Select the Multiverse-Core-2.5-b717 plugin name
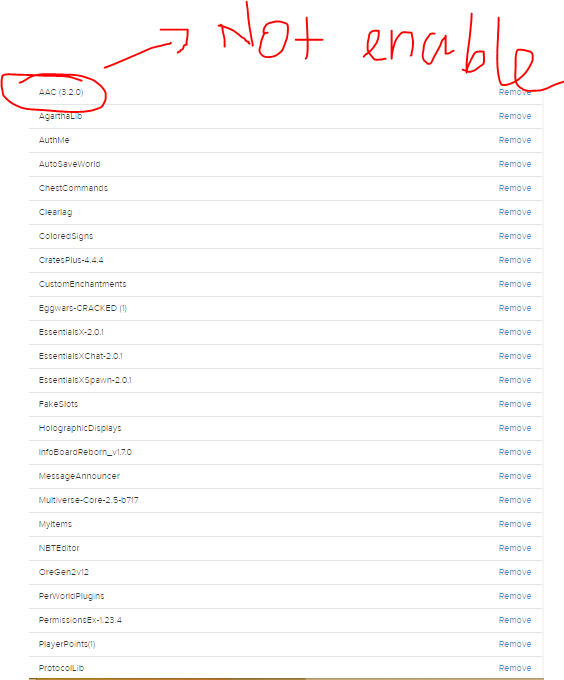The width and height of the screenshot is (564, 680). point(88,500)
